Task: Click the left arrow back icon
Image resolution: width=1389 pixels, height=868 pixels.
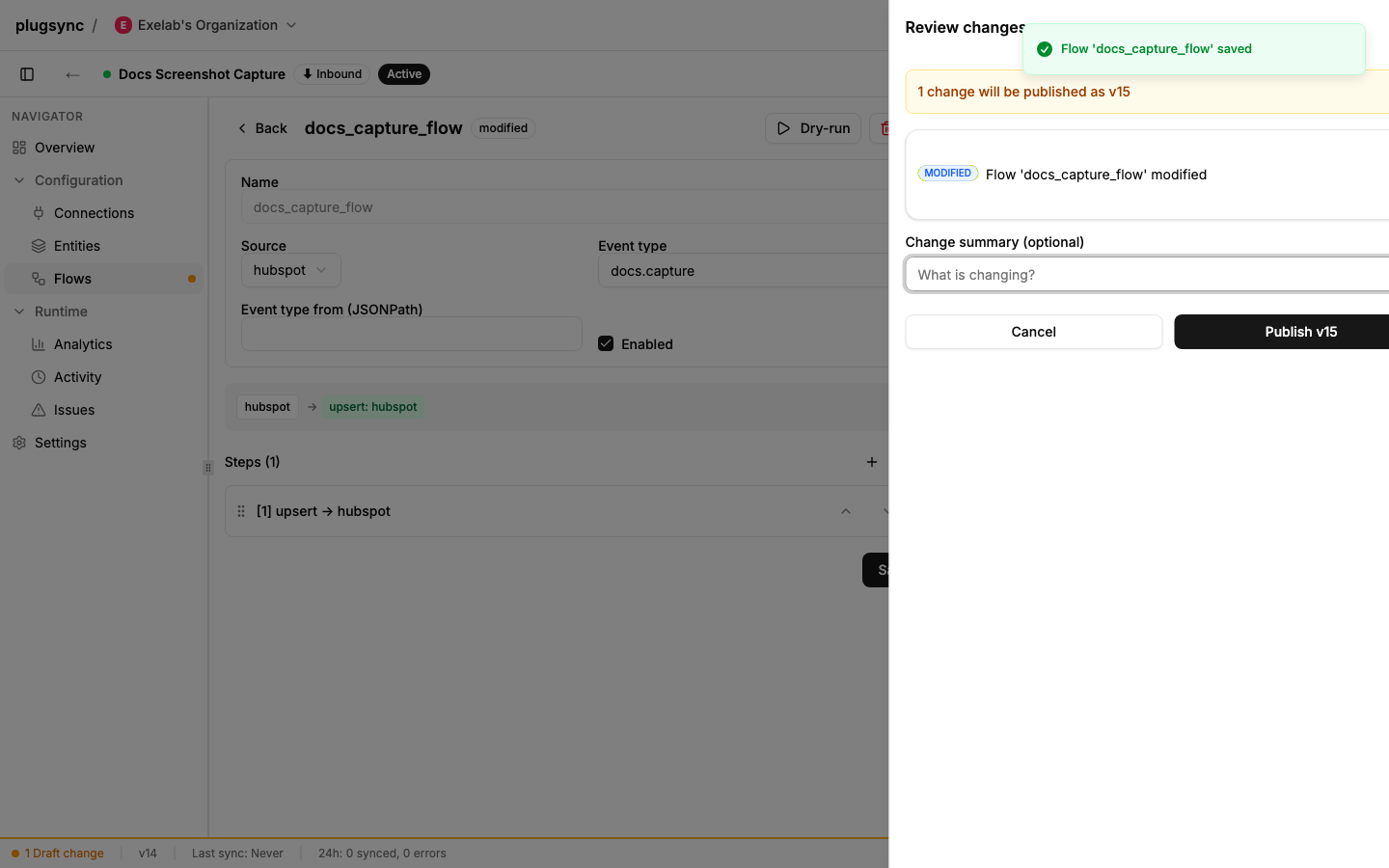Action: [x=72, y=74]
